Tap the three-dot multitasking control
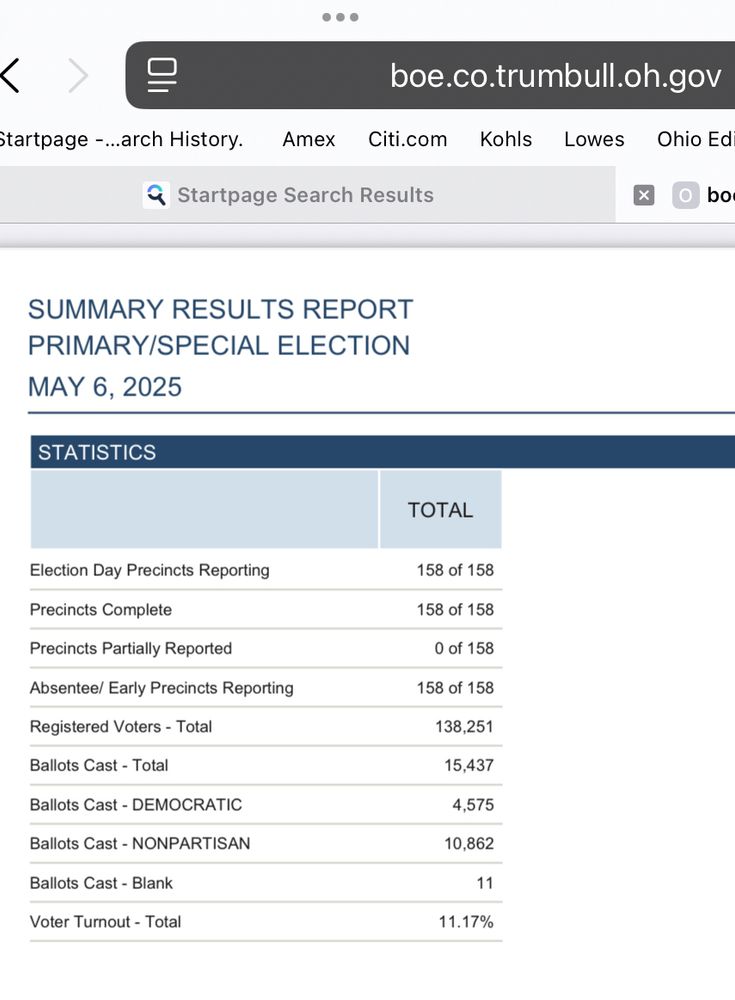Viewport: 735px width, 1000px height. click(340, 17)
